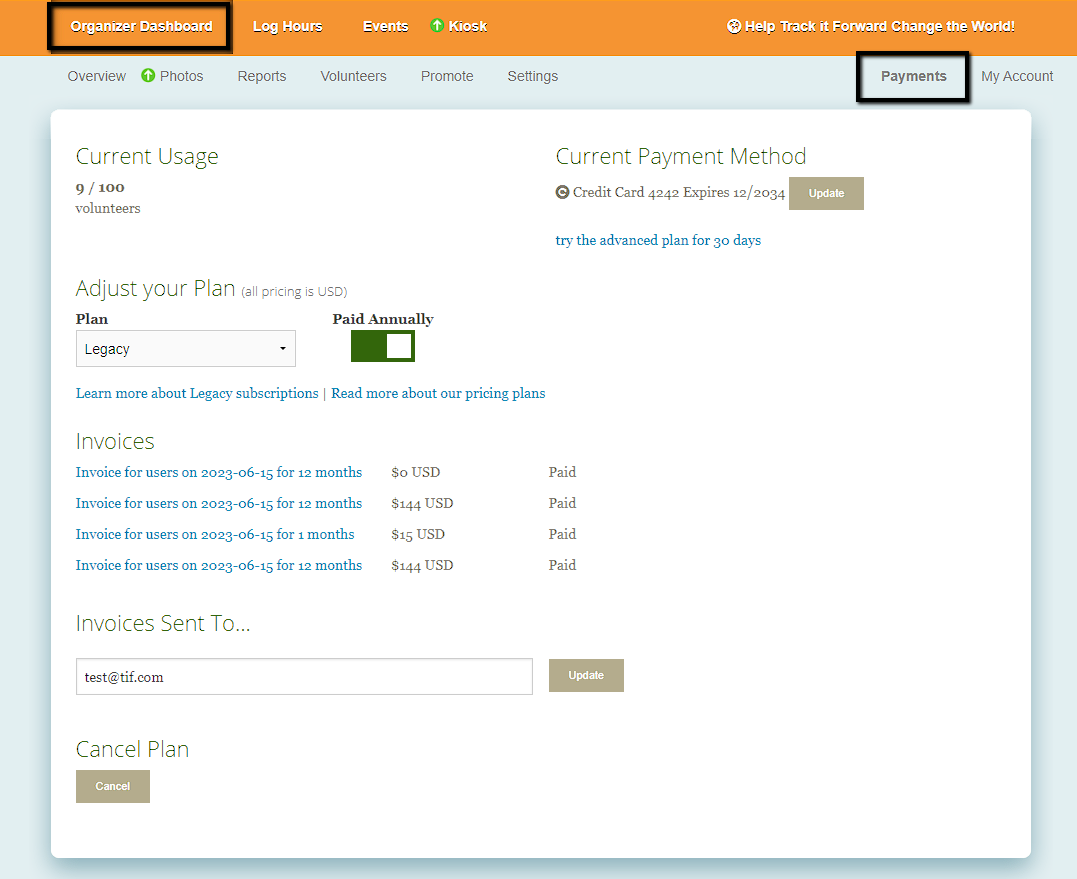Click Update next to the credit card

826,194
